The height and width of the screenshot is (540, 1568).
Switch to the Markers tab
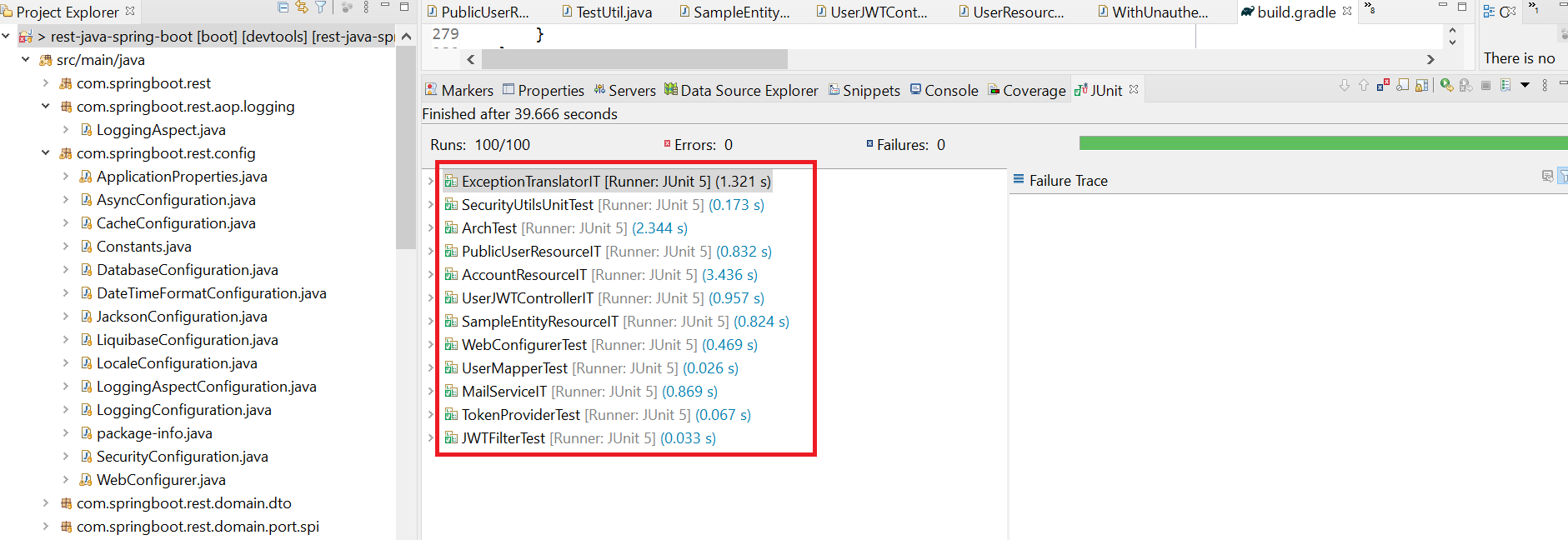coord(459,90)
